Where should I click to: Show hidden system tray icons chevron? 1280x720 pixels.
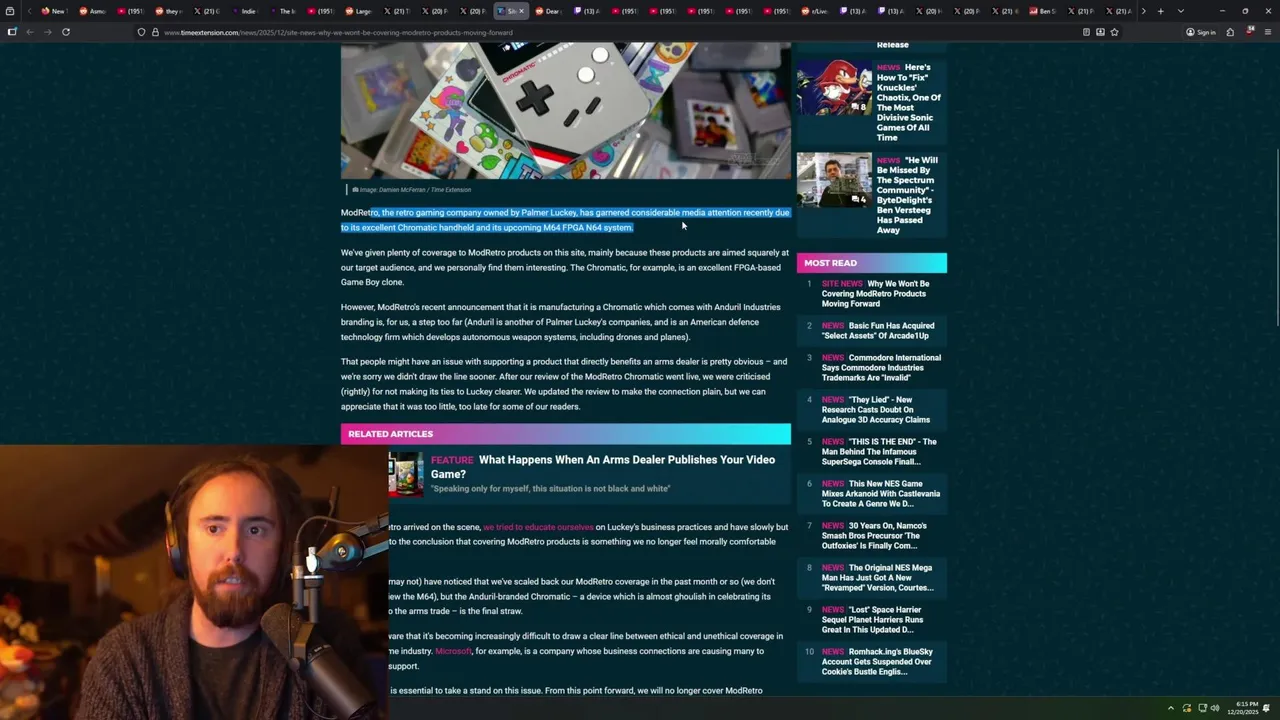(x=1171, y=708)
